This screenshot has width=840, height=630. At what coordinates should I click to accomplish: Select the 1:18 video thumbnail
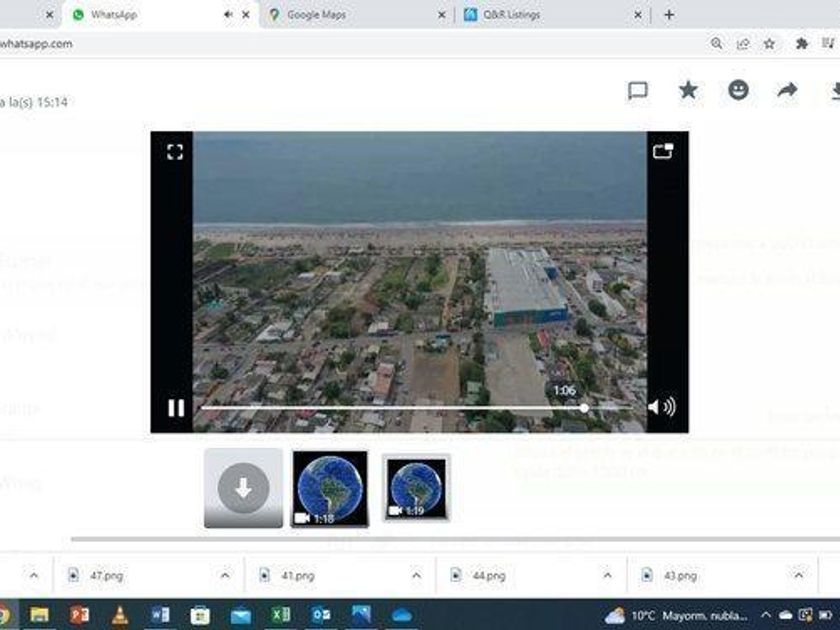(329, 487)
